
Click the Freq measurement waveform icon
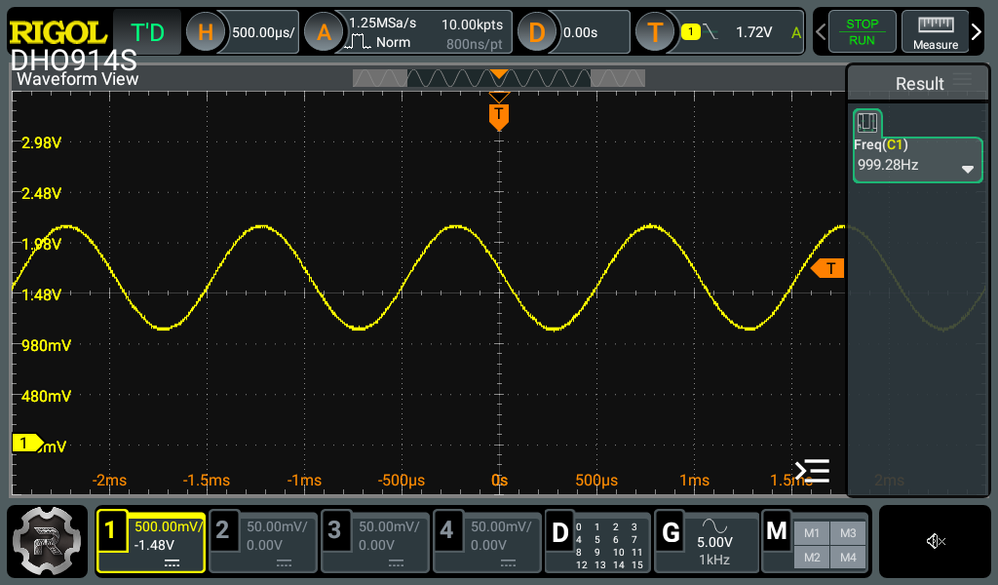[x=867, y=122]
